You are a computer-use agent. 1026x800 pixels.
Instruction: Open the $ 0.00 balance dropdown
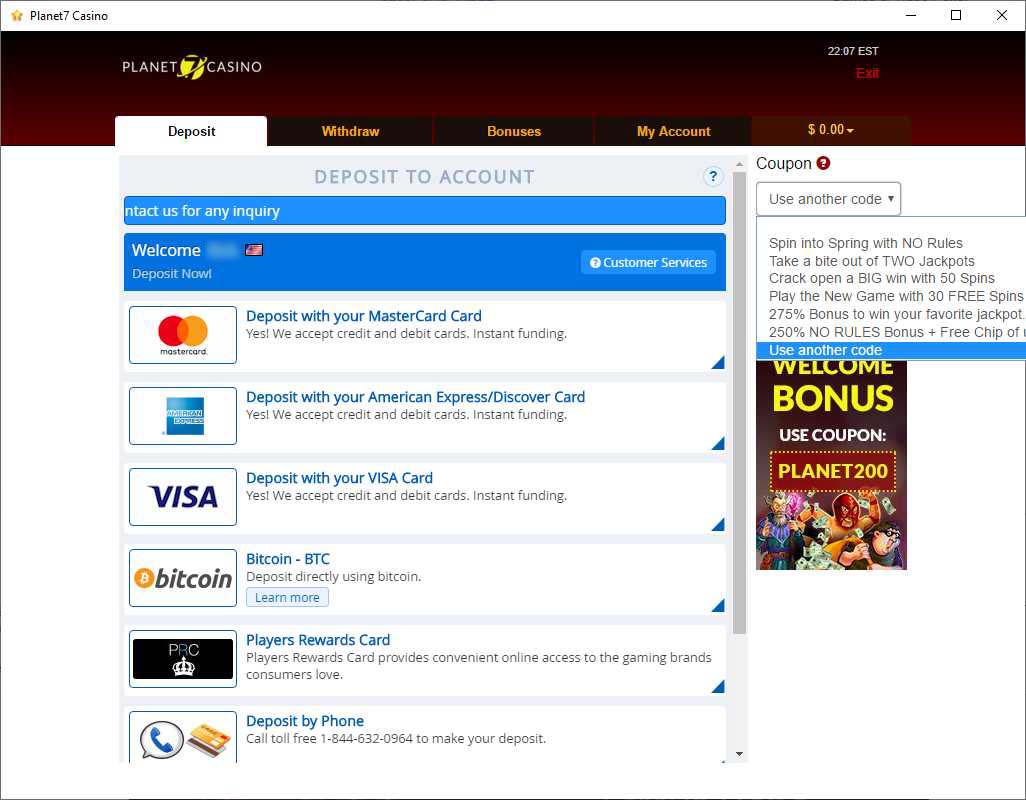831,130
